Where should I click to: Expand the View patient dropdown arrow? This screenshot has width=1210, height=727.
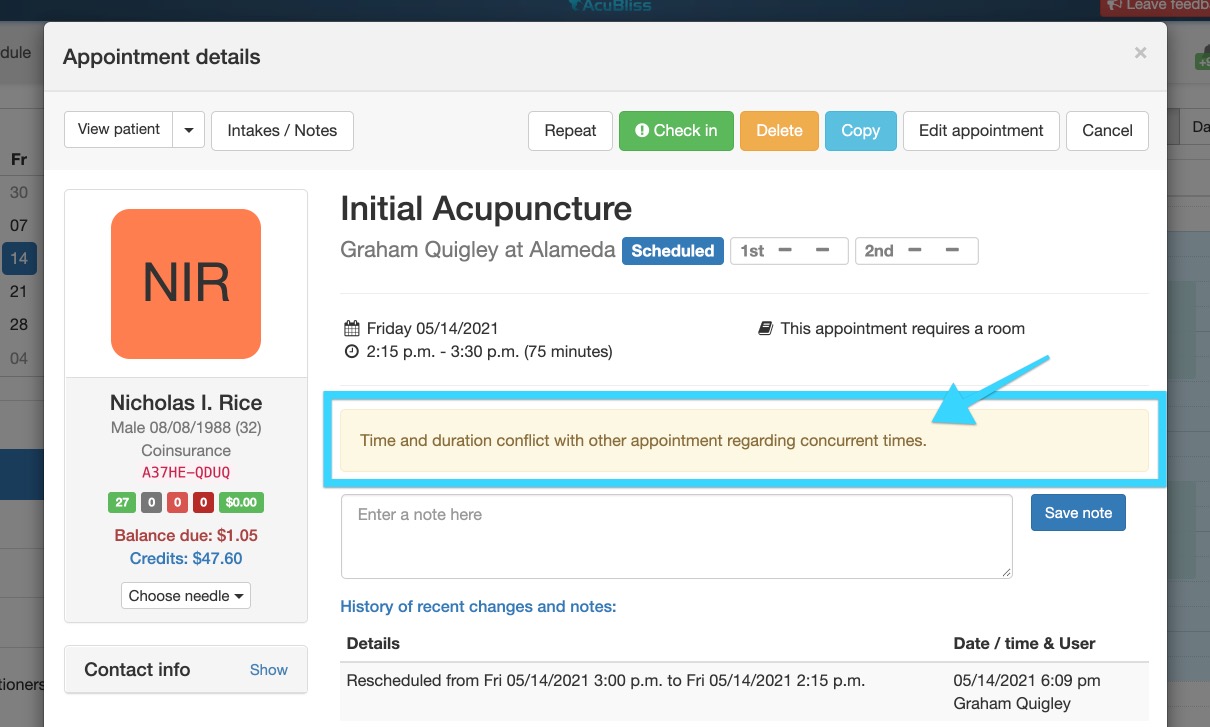189,130
